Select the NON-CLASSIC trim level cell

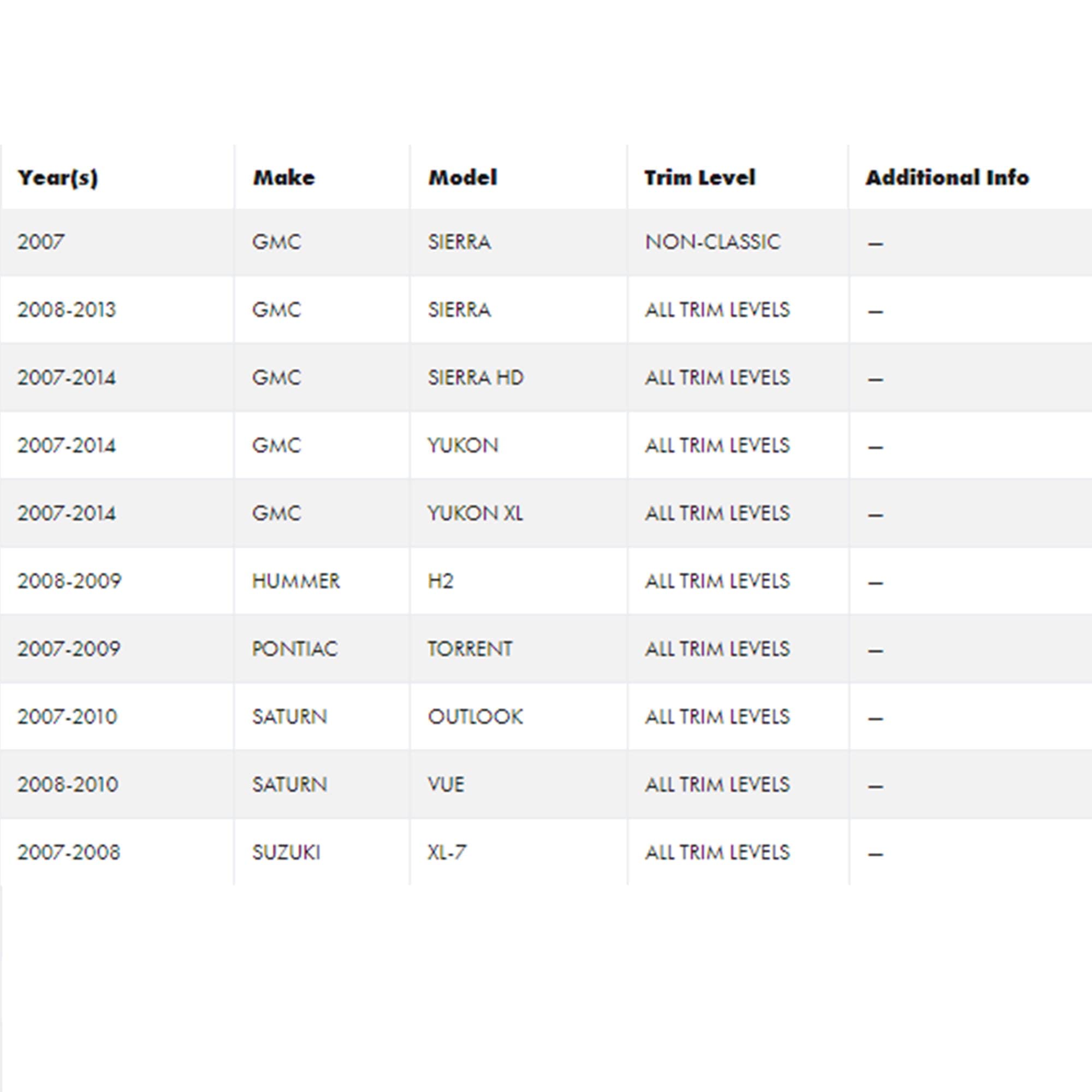[712, 242]
